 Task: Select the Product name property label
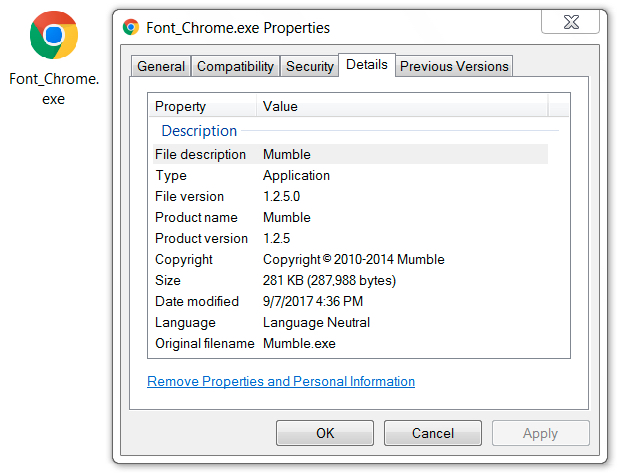coord(196,217)
